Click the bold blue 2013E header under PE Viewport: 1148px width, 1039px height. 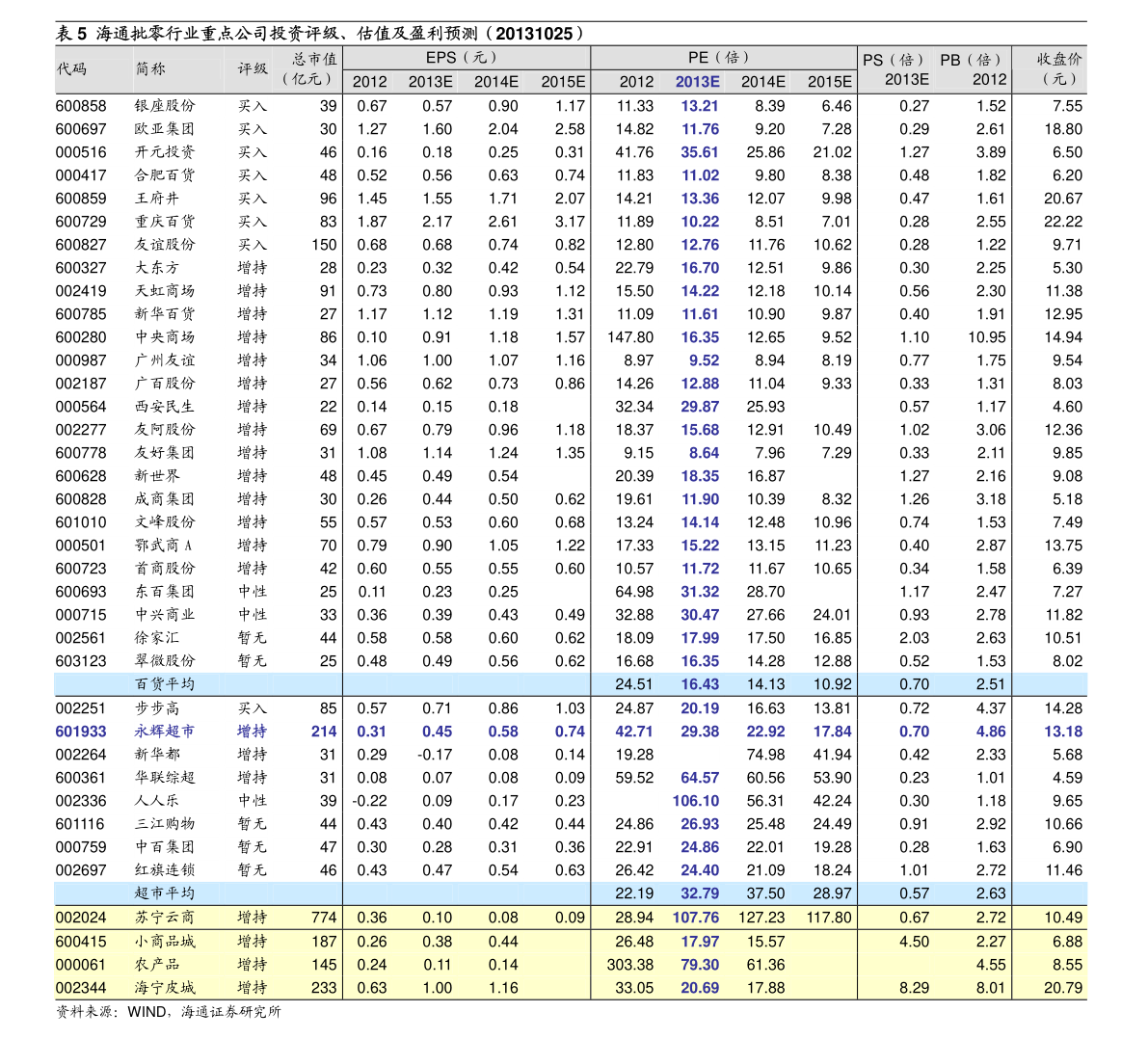tap(698, 82)
